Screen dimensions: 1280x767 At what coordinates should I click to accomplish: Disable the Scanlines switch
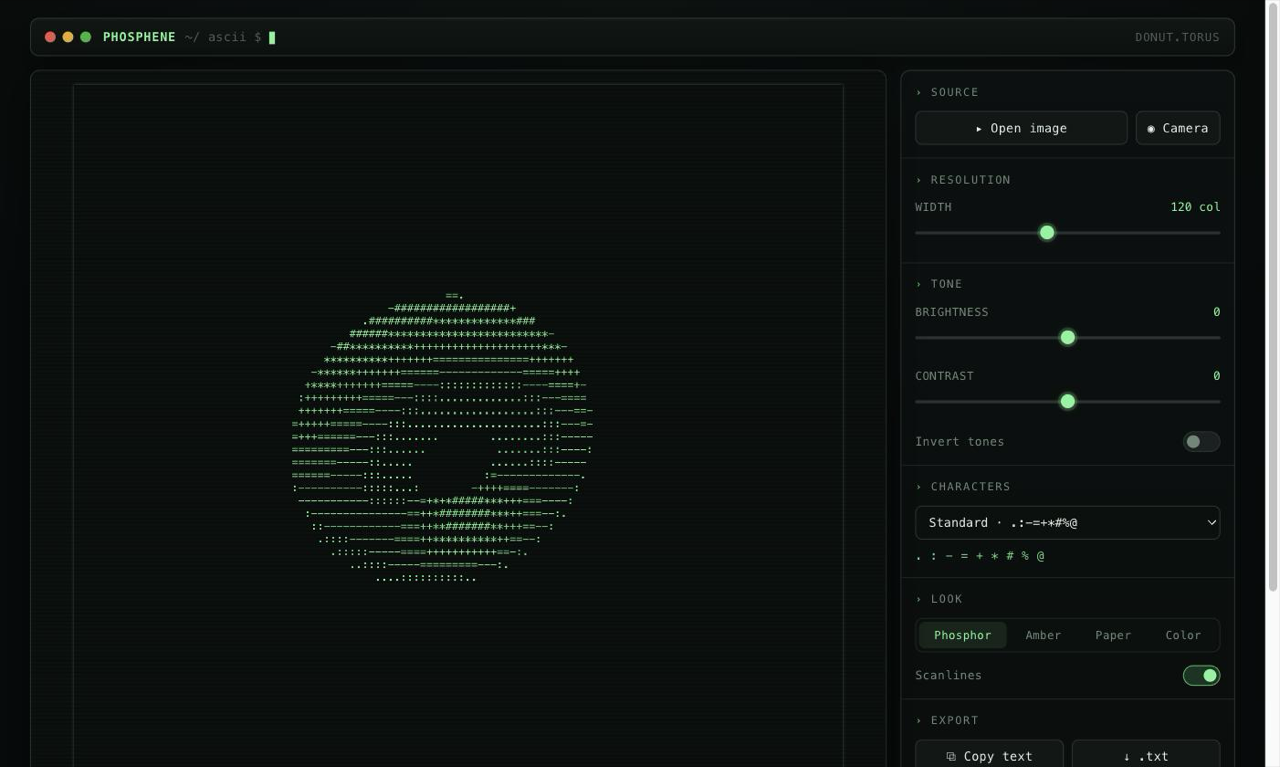point(1201,676)
